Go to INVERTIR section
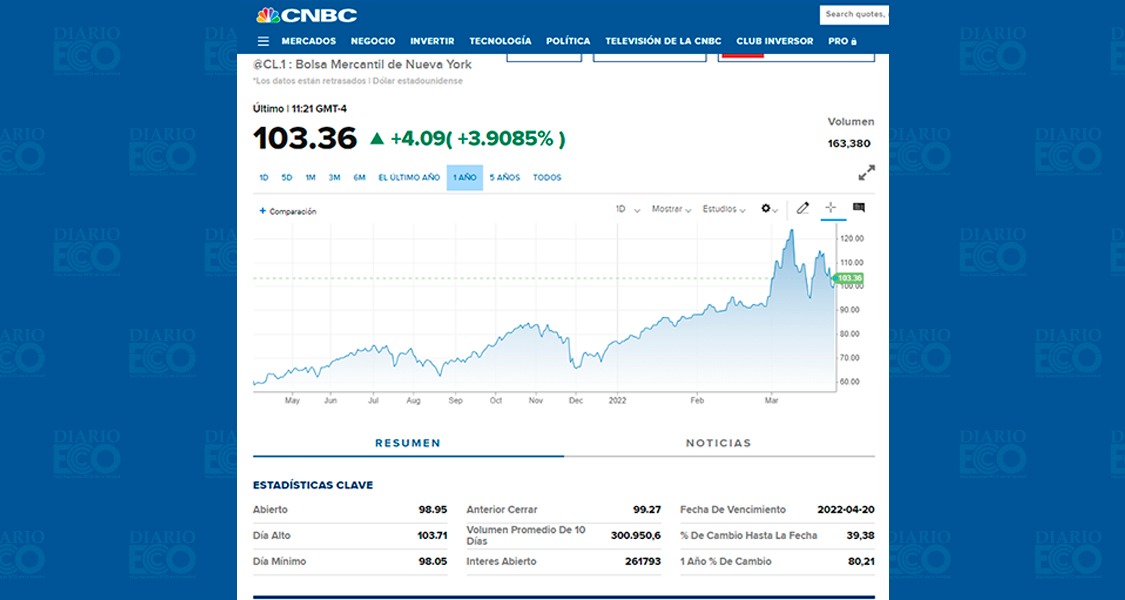Viewport: 1125px width, 600px height. point(433,42)
